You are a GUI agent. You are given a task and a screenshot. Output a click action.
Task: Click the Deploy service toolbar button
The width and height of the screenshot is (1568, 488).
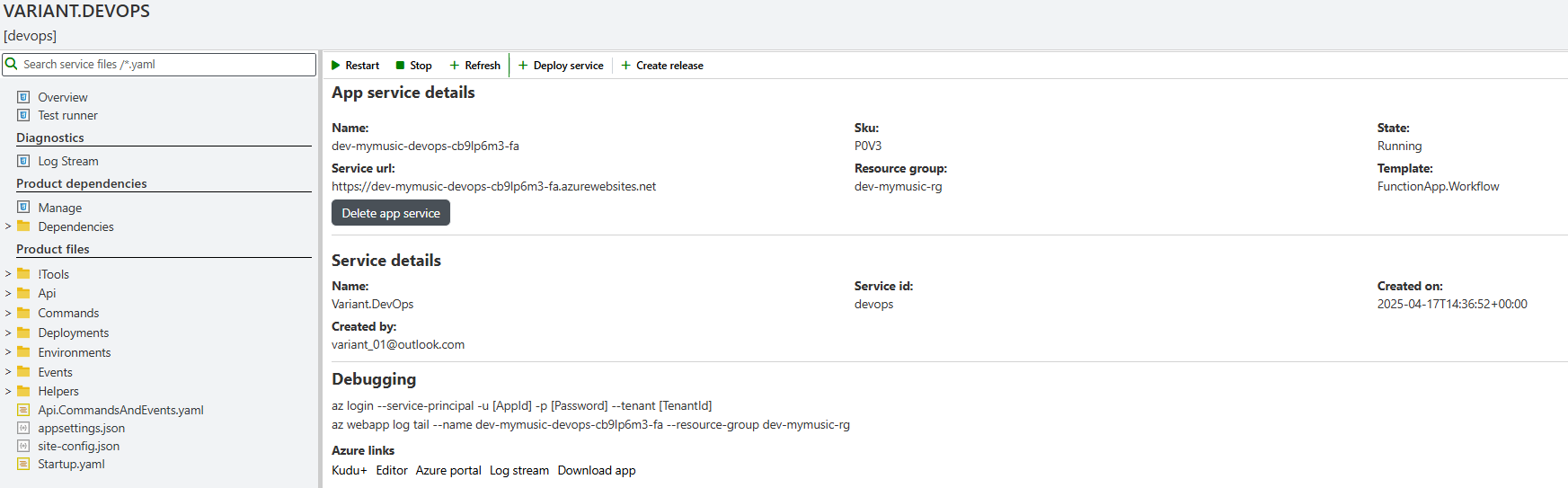(x=561, y=66)
